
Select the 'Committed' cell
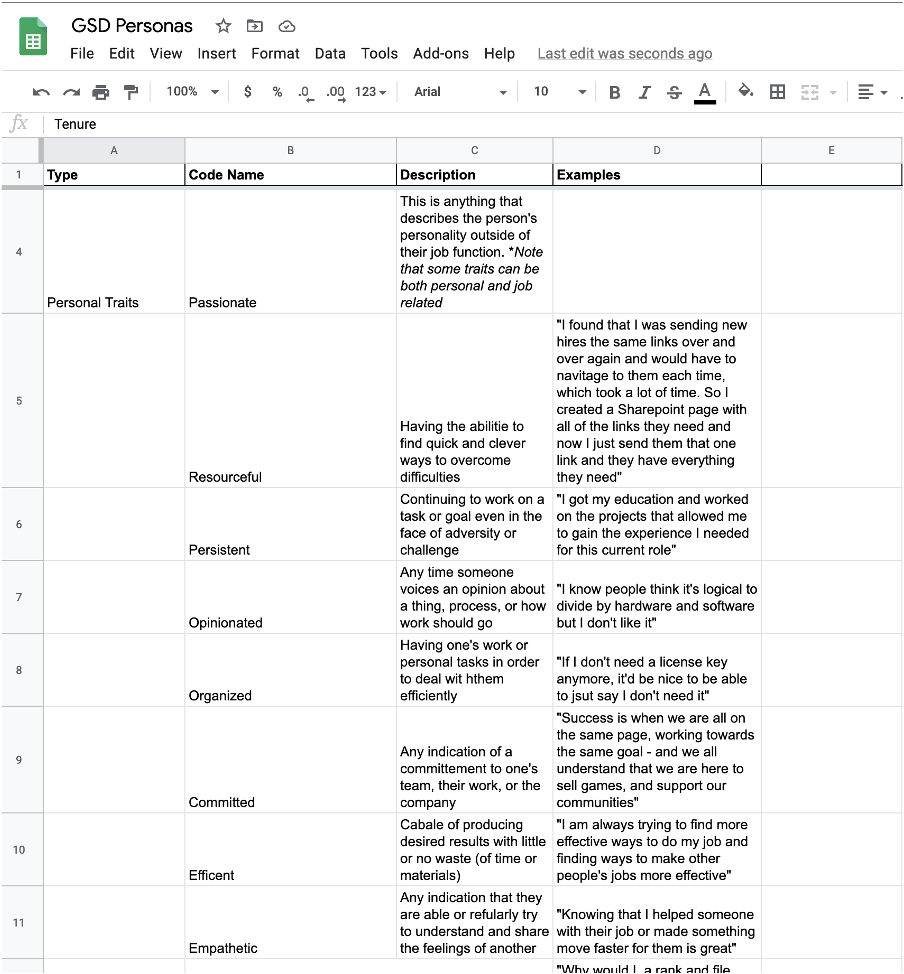(x=290, y=760)
